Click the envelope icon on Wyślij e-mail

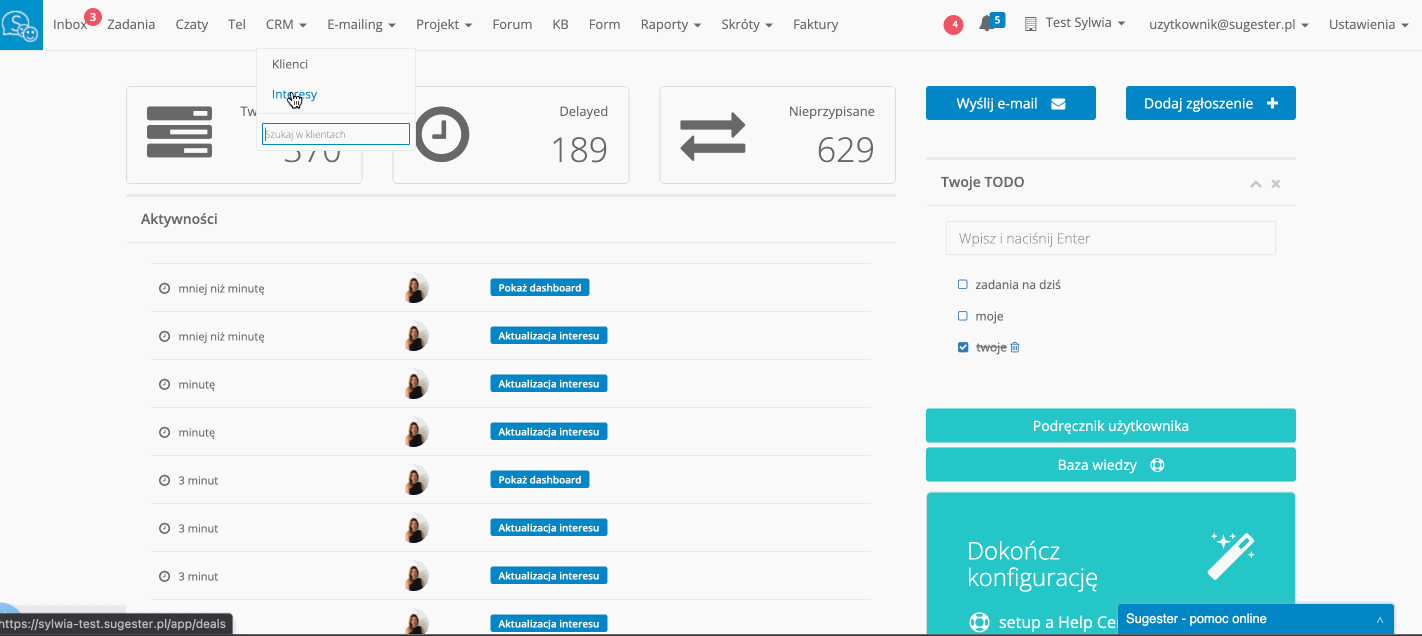(1058, 103)
